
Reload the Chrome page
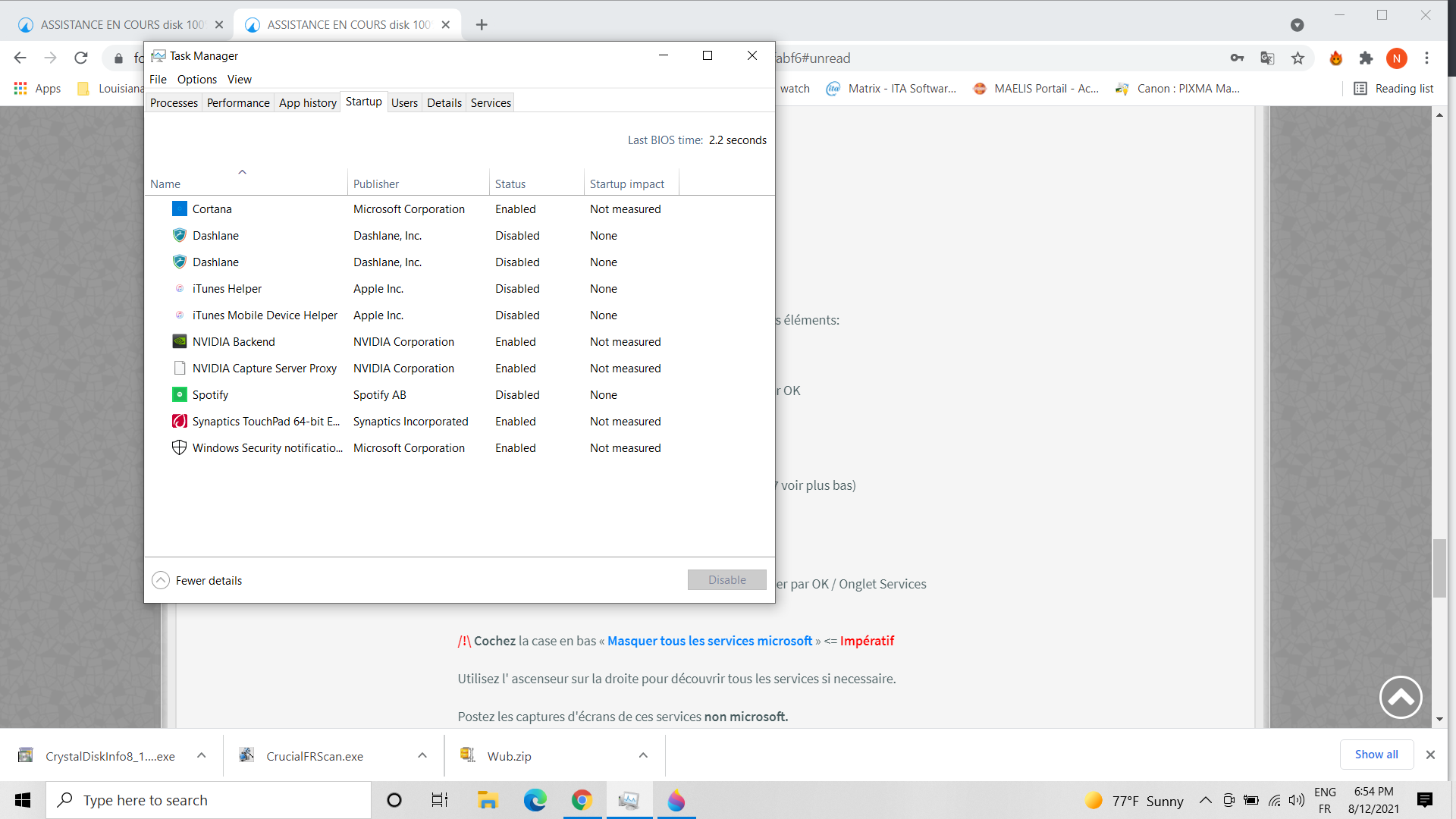(x=81, y=58)
